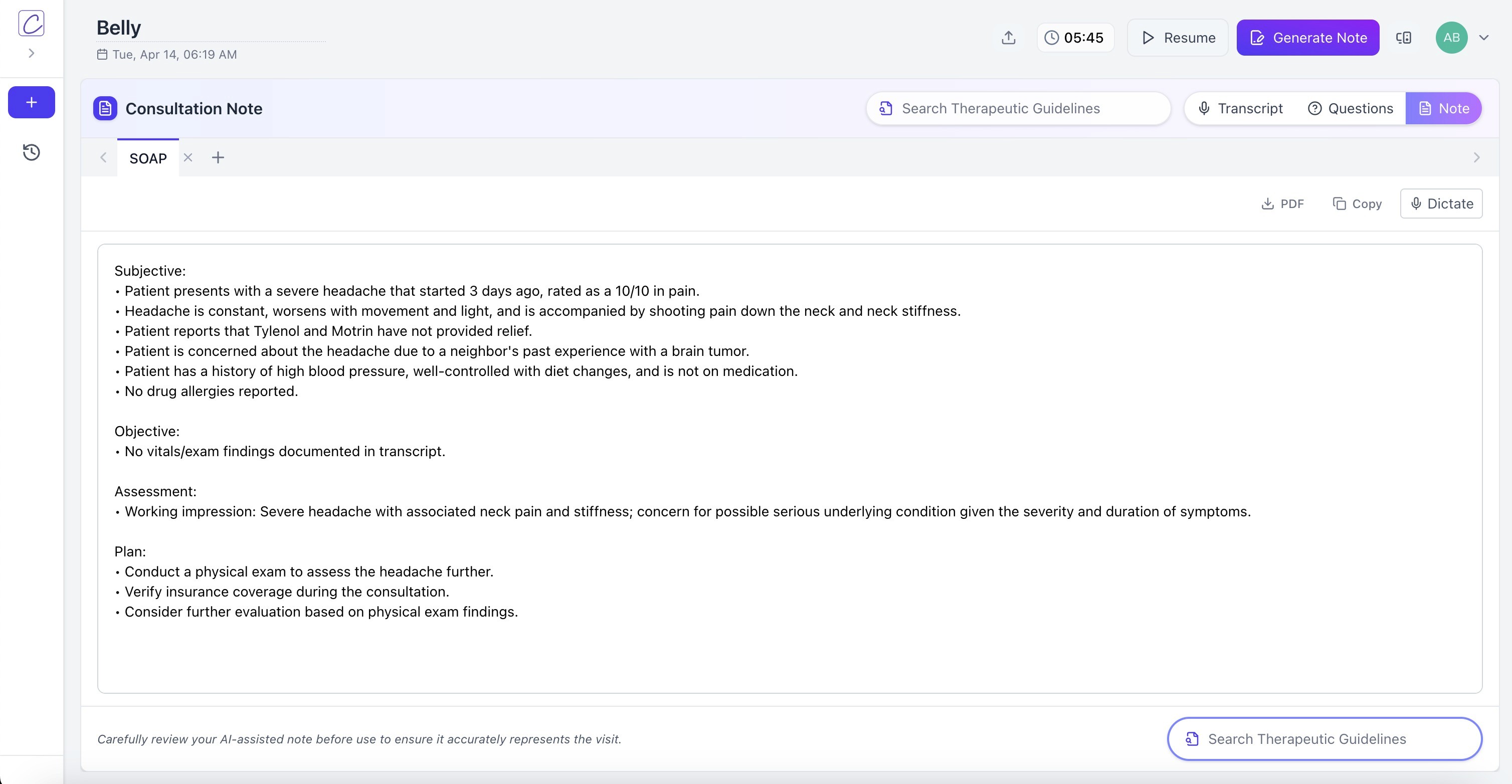Toggle the split-panel layout icon
Screen dimensions: 1512x784
(x=1403, y=38)
